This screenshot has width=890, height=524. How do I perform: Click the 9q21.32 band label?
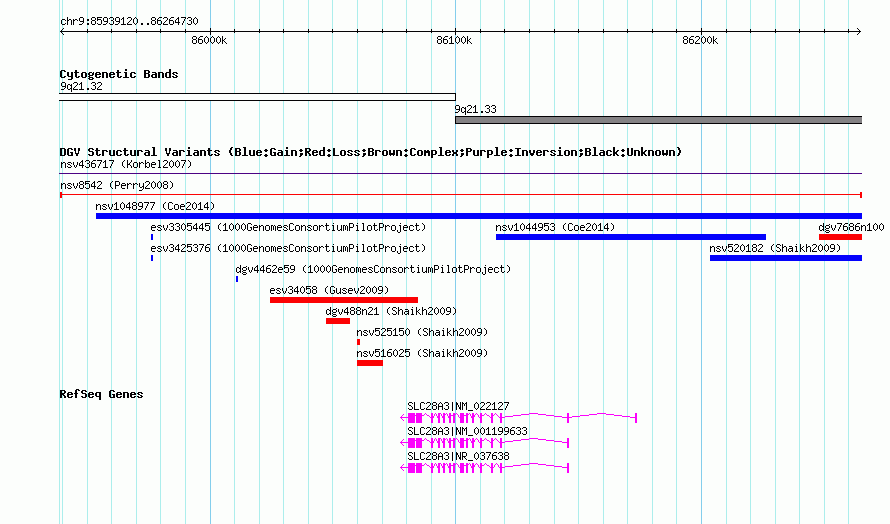[81, 86]
